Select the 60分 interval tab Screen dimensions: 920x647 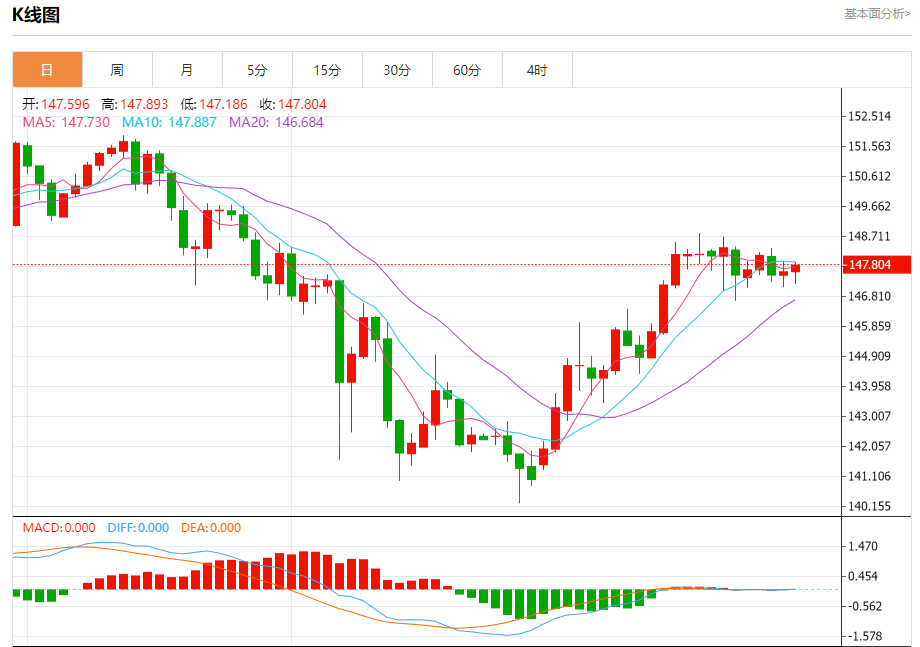467,70
